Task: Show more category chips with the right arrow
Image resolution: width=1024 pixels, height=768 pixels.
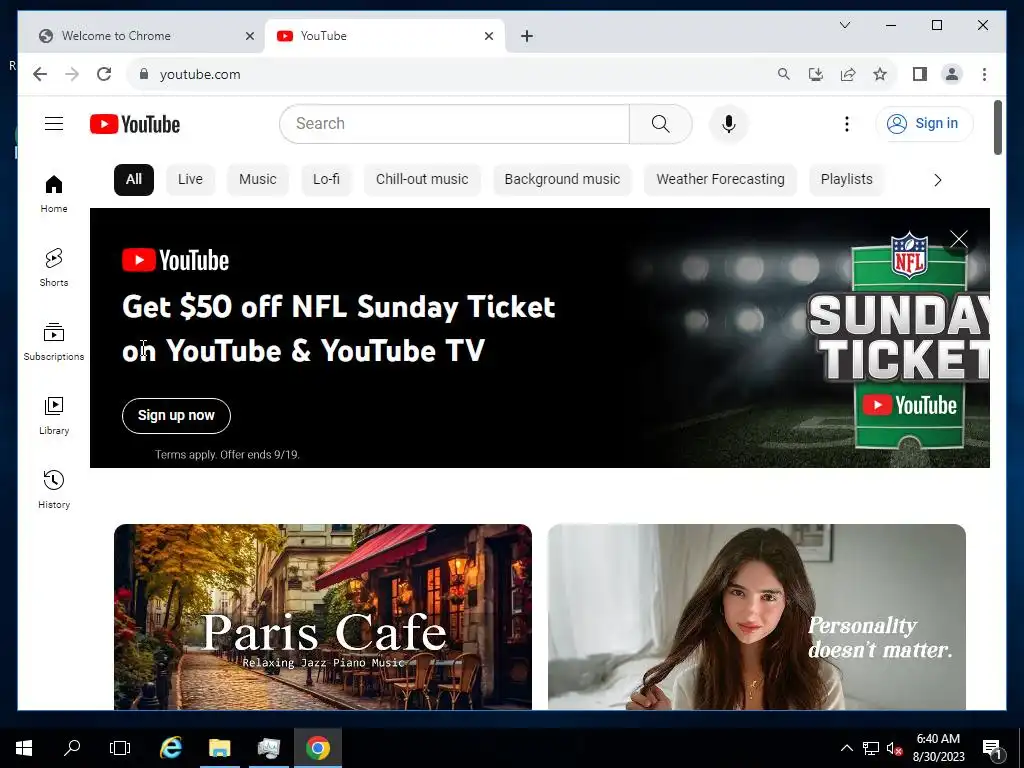Action: [x=938, y=180]
